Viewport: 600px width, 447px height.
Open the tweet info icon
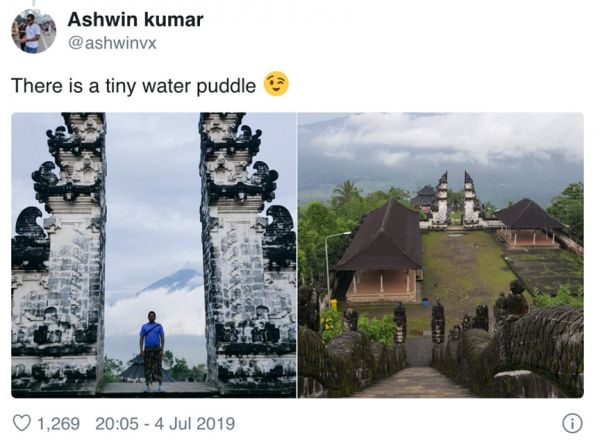[x=572, y=423]
